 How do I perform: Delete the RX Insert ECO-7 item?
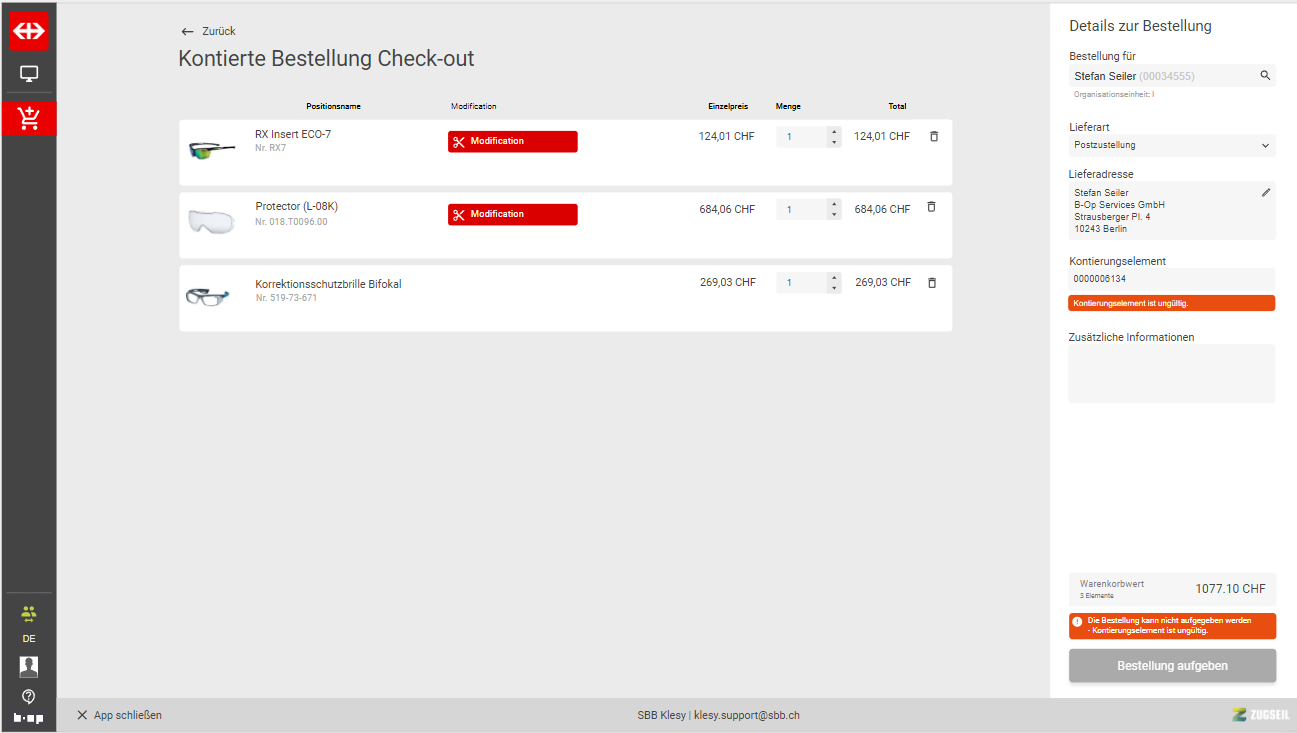tap(934, 136)
